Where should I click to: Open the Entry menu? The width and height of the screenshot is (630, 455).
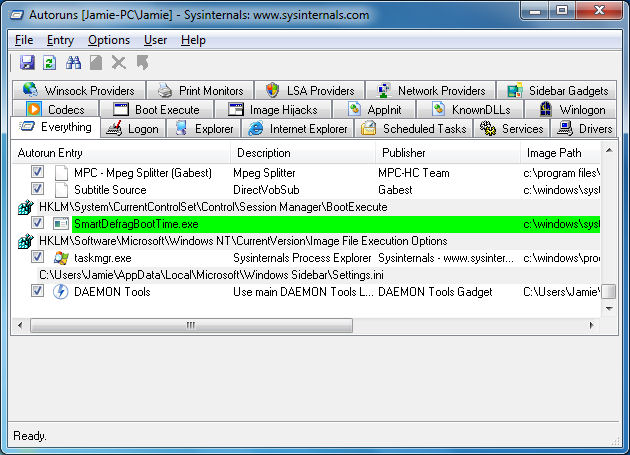60,40
